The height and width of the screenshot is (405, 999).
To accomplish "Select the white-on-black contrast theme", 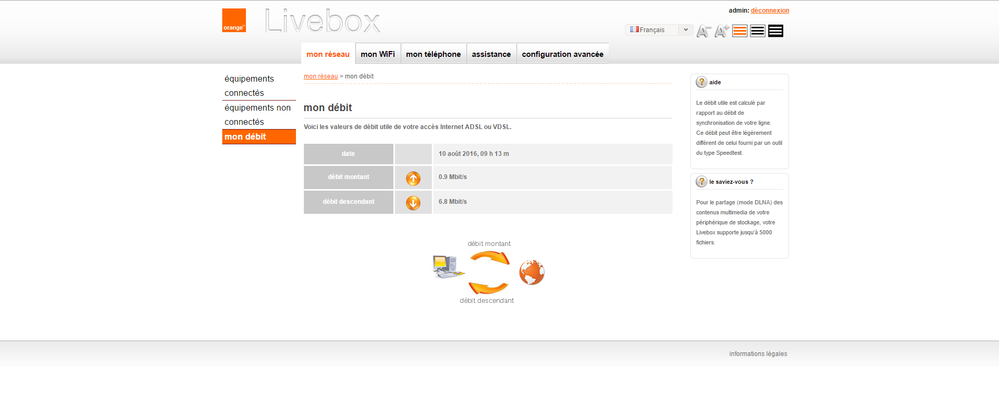I will coord(775,31).
